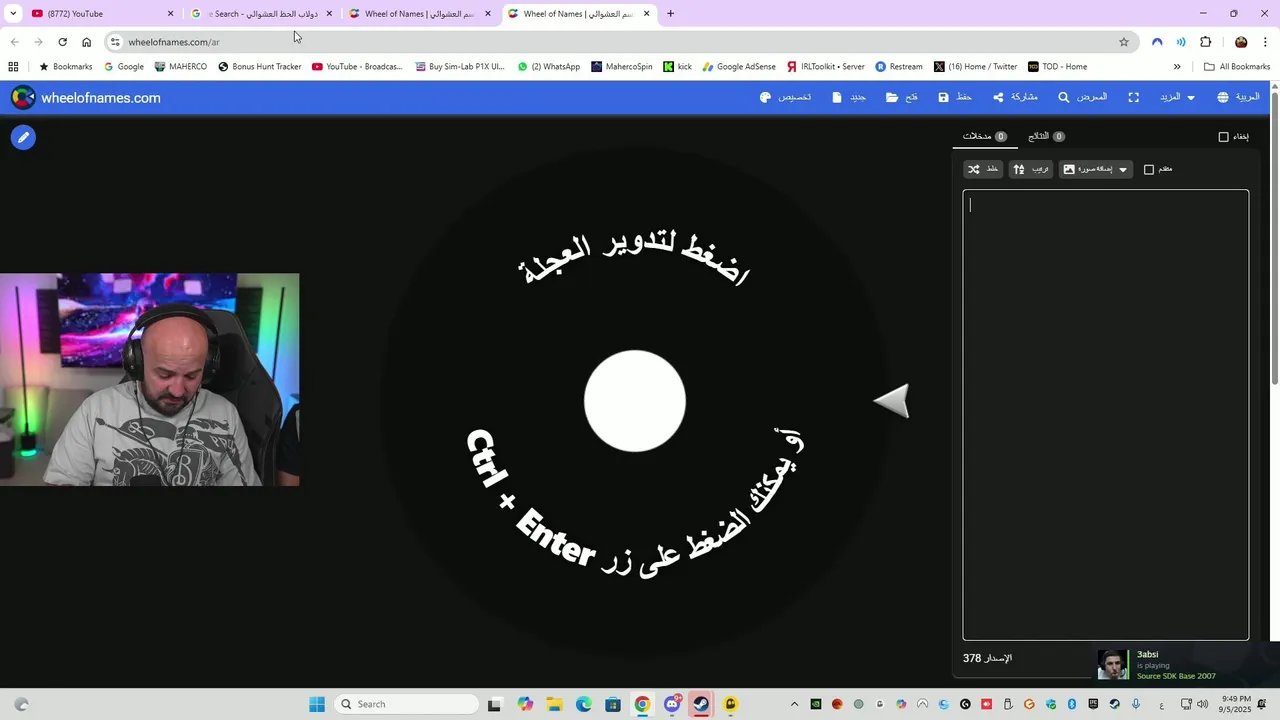The width and height of the screenshot is (1280, 720).
Task: Save the wheel with حفظ
Action: click(x=955, y=97)
